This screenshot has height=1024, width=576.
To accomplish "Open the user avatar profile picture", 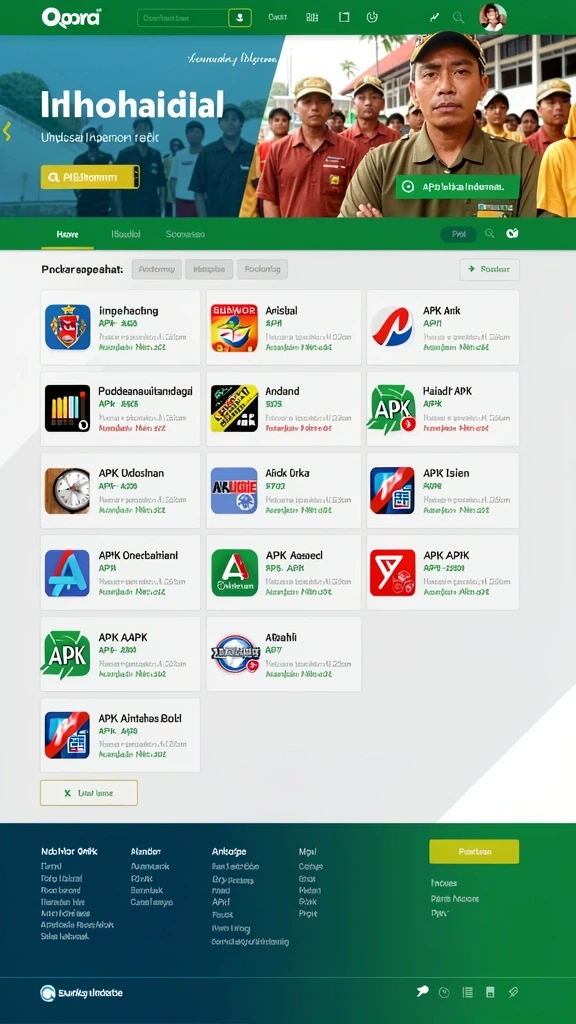I will pos(492,17).
